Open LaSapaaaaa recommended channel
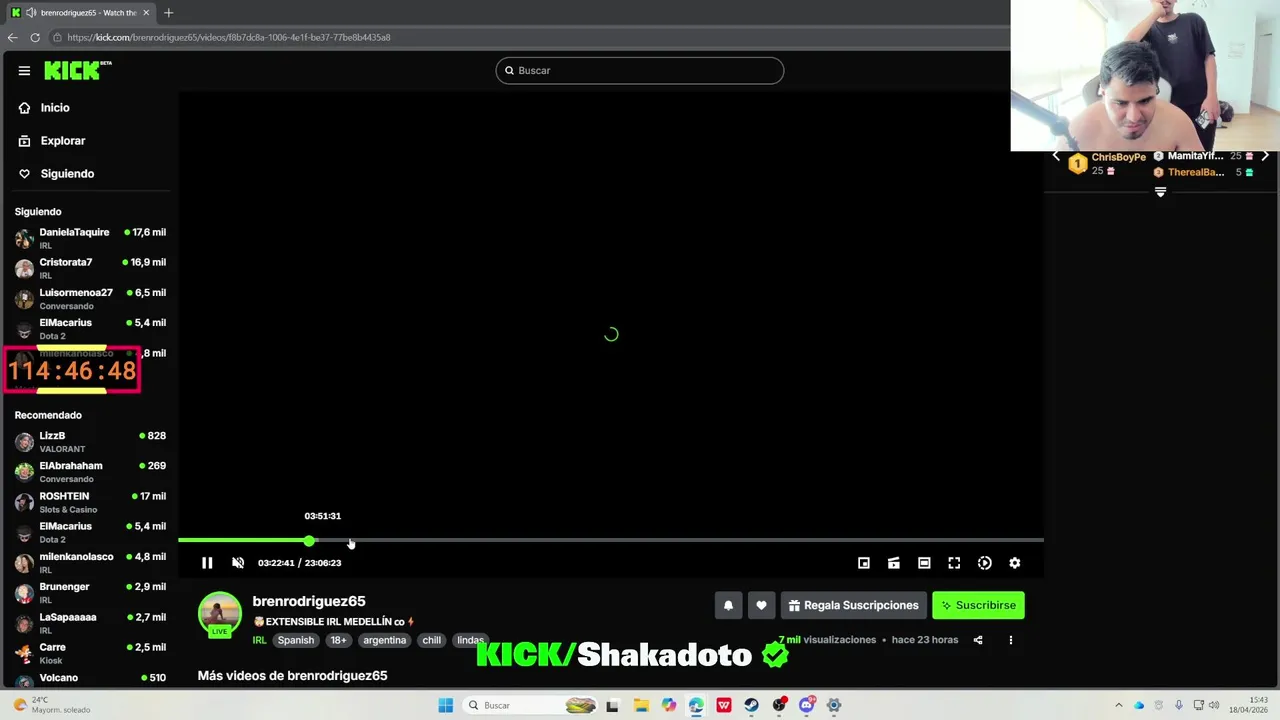The image size is (1280, 720). point(90,623)
